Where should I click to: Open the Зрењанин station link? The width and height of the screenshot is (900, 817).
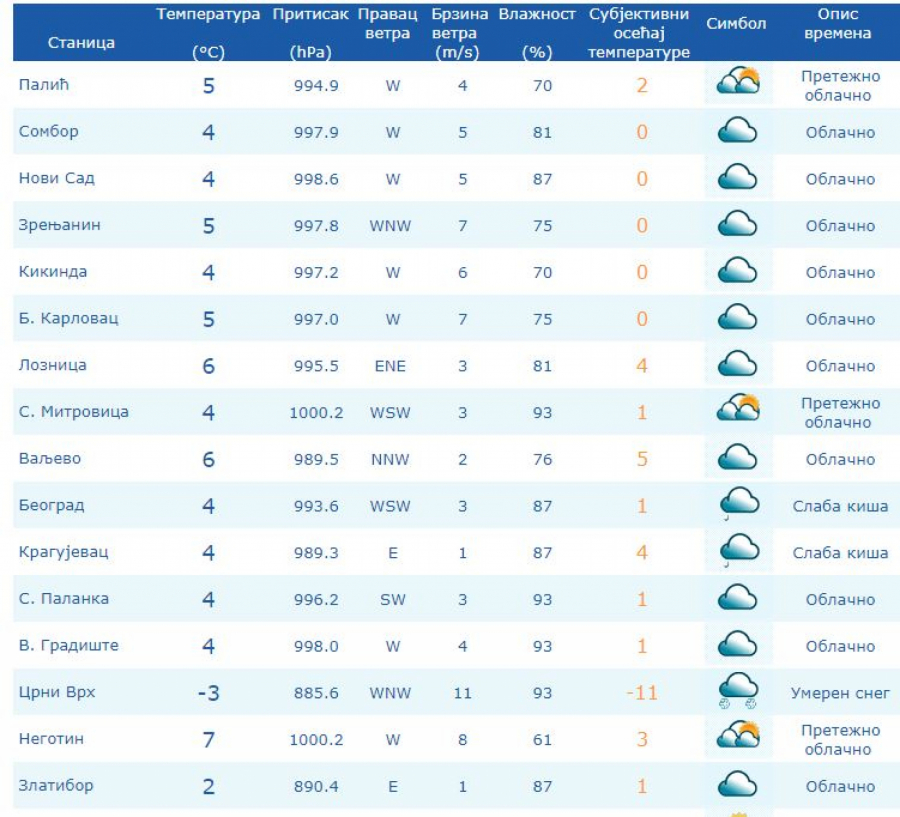(x=59, y=225)
